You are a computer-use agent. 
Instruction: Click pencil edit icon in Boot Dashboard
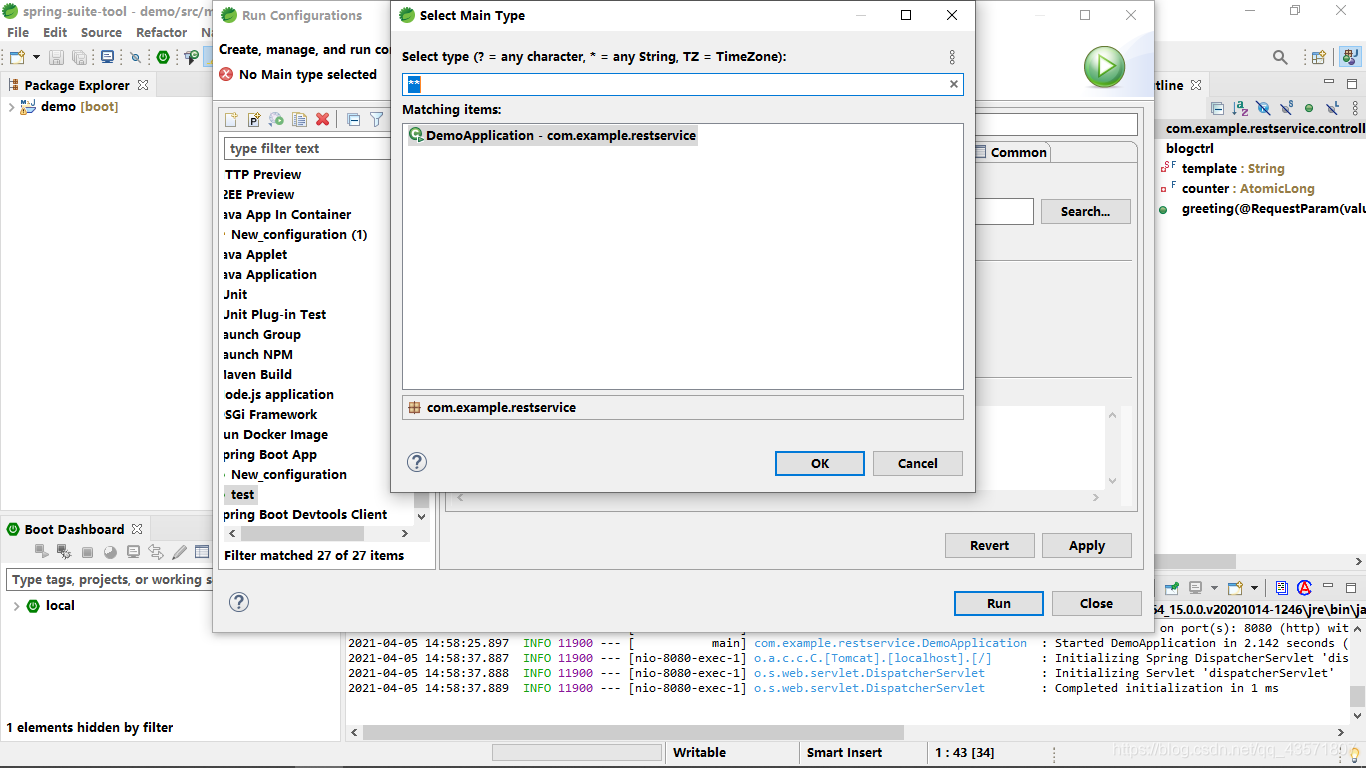coord(179,552)
